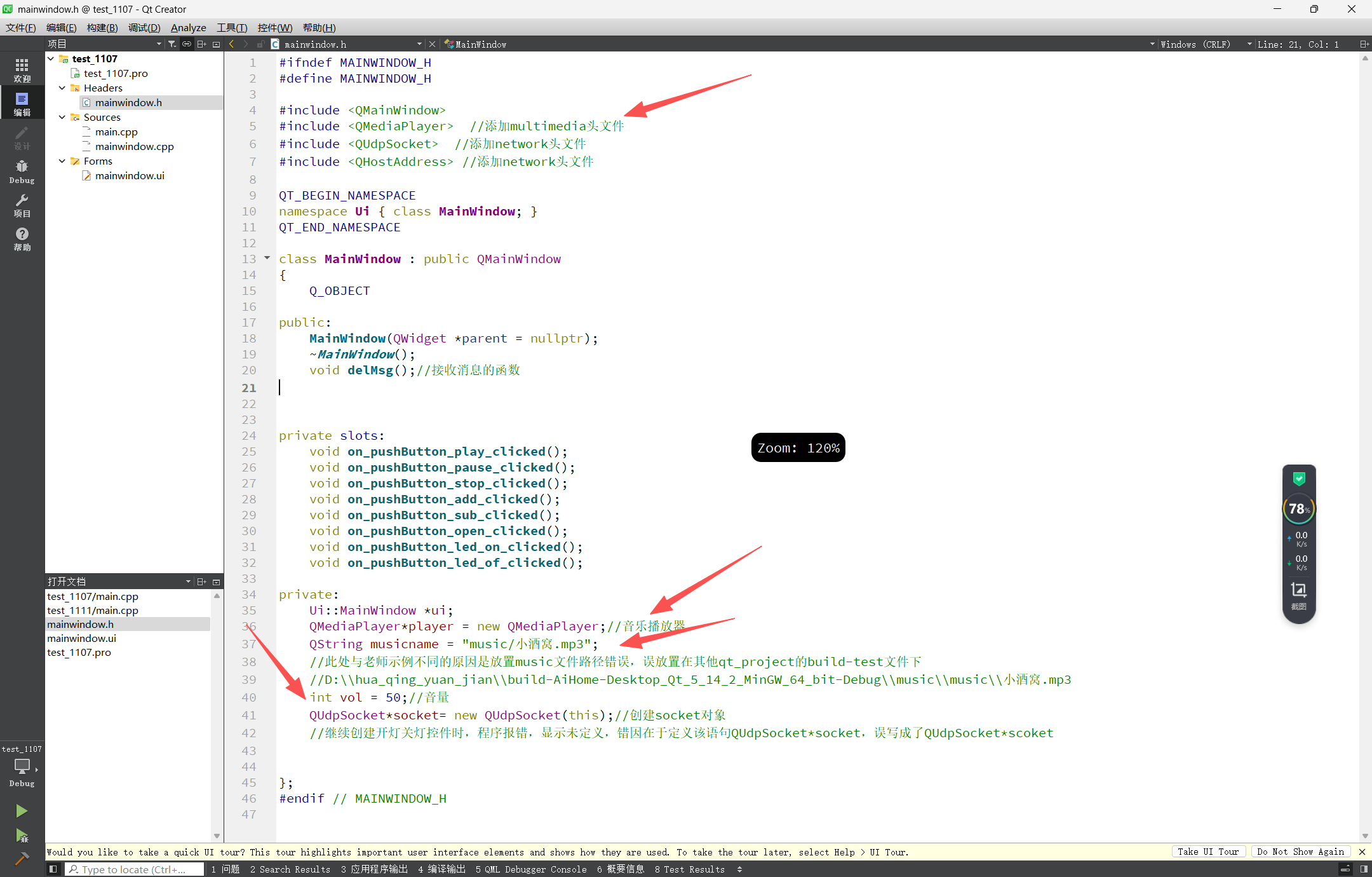Open the Welcome mode in sidebar
This screenshot has height=877, width=1372.
pyautogui.click(x=22, y=69)
